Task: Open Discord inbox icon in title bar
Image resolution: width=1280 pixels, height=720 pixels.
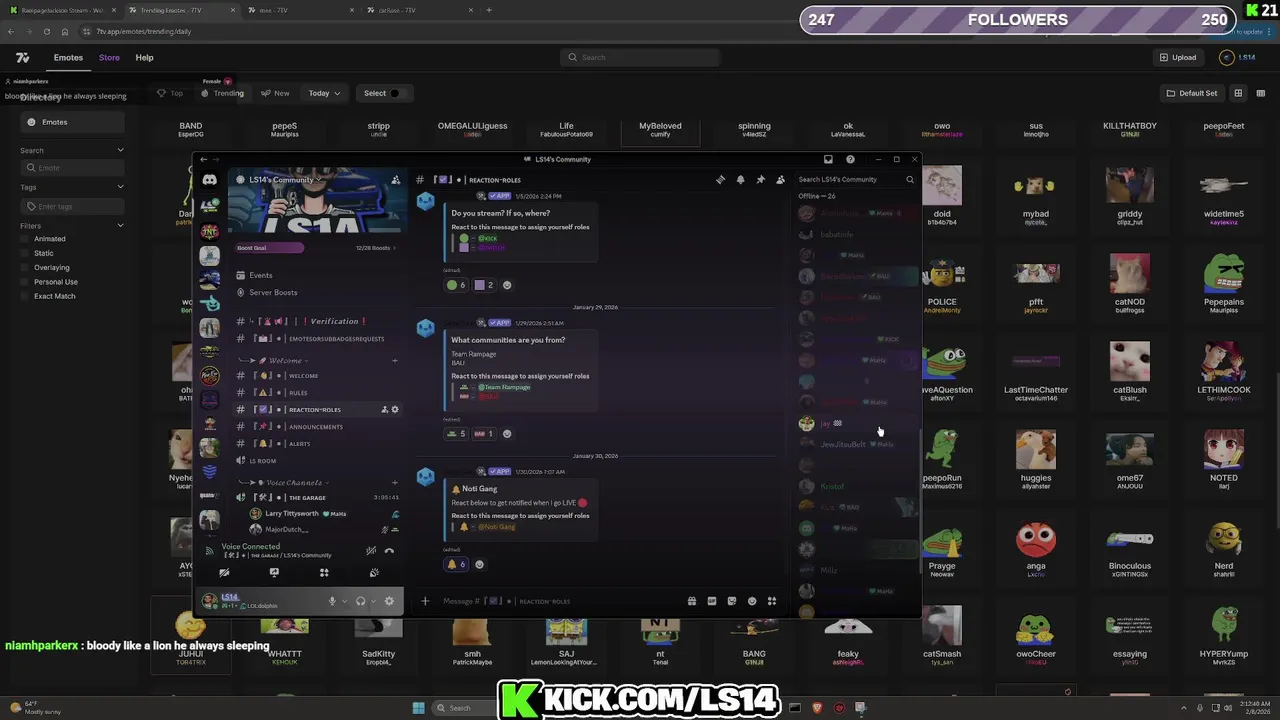Action: tap(828, 159)
